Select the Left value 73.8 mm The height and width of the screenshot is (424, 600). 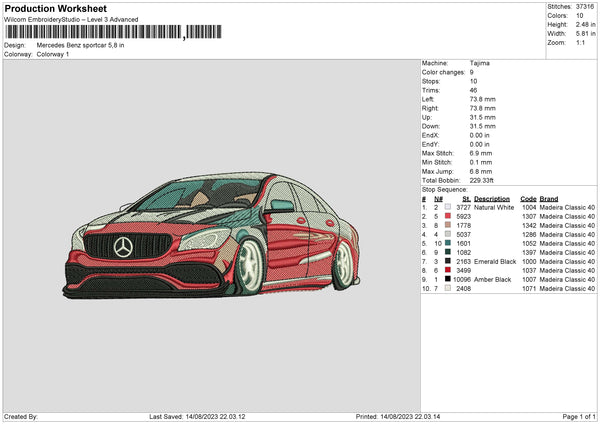[x=483, y=99]
